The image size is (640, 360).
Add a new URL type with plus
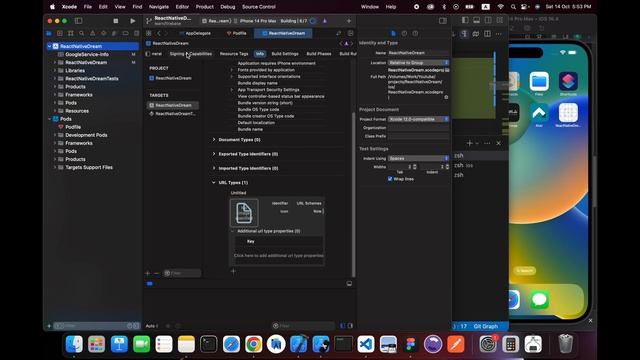233,271
